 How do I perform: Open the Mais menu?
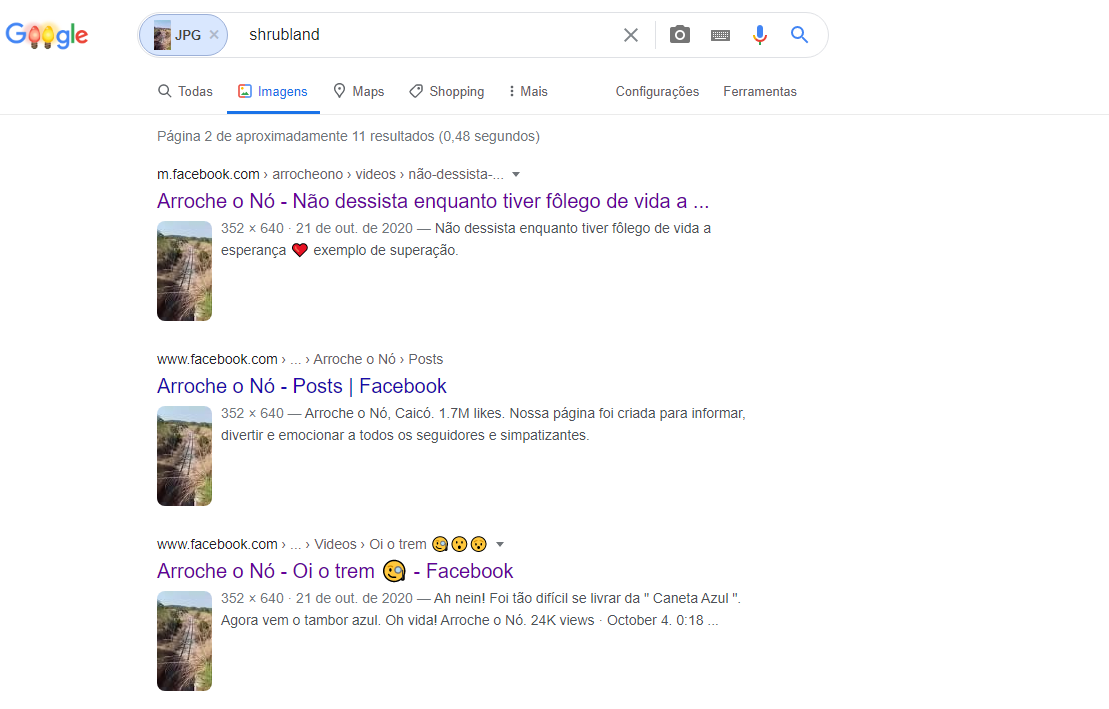[x=528, y=91]
